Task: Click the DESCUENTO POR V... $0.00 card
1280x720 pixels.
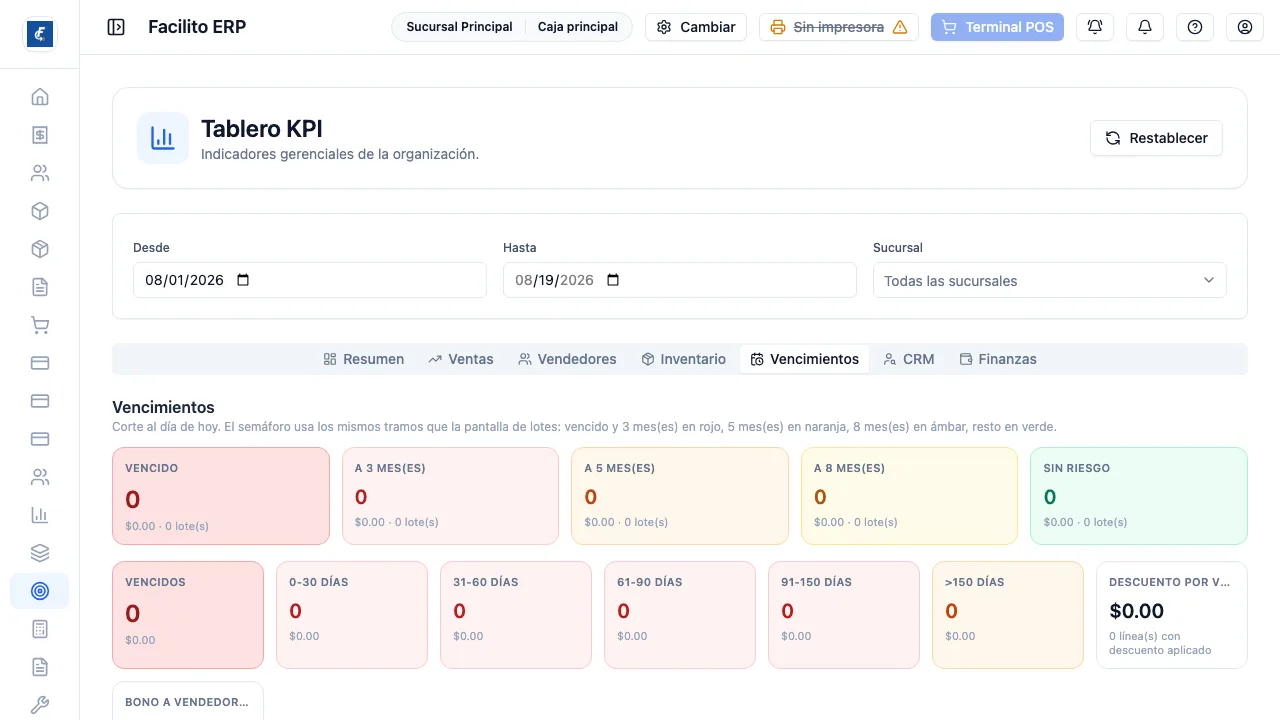Action: (1172, 615)
